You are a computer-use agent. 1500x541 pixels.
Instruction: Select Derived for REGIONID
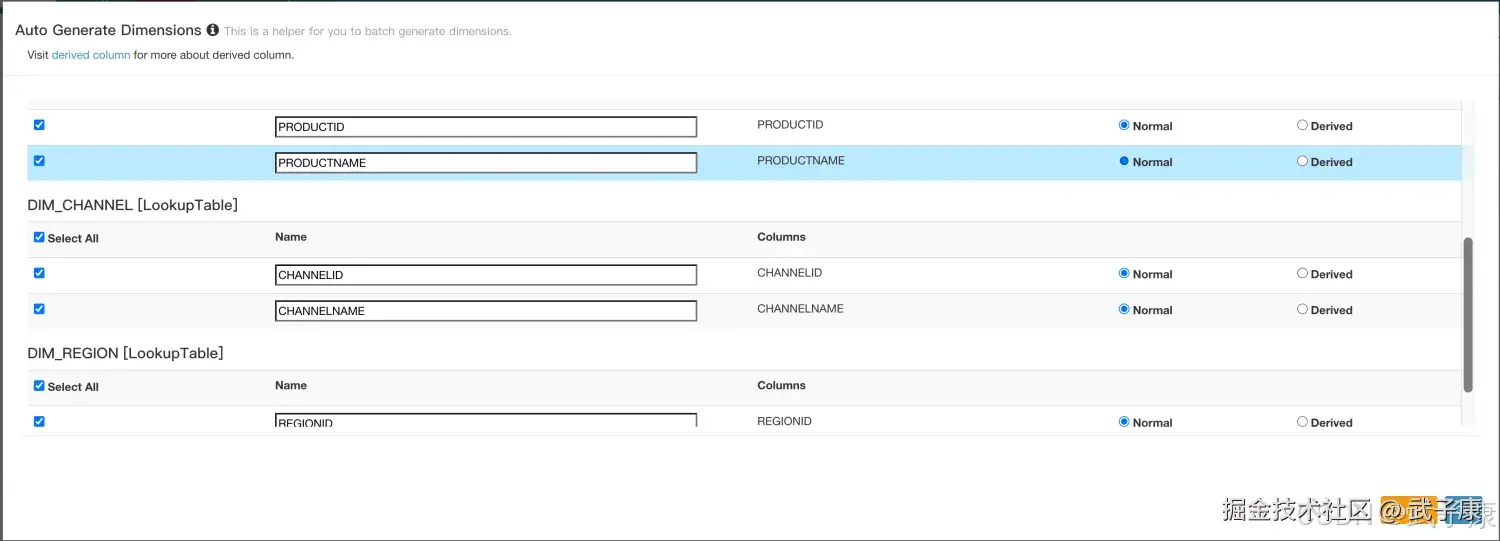(1302, 422)
